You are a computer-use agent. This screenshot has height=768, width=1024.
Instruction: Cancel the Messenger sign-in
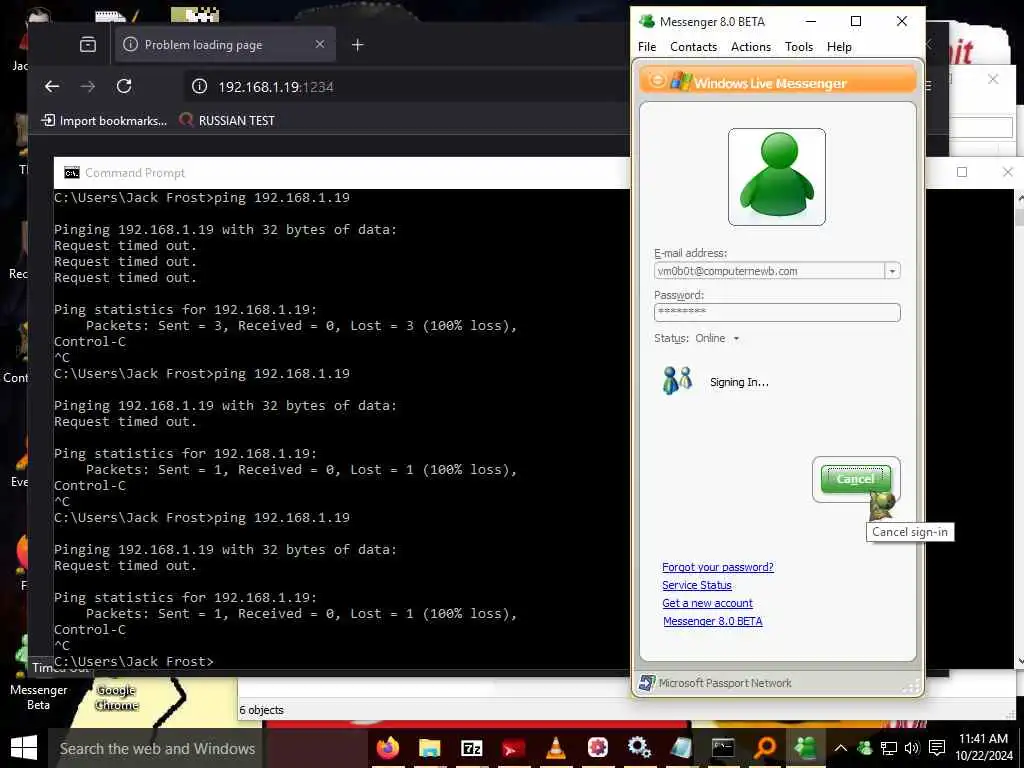point(855,479)
